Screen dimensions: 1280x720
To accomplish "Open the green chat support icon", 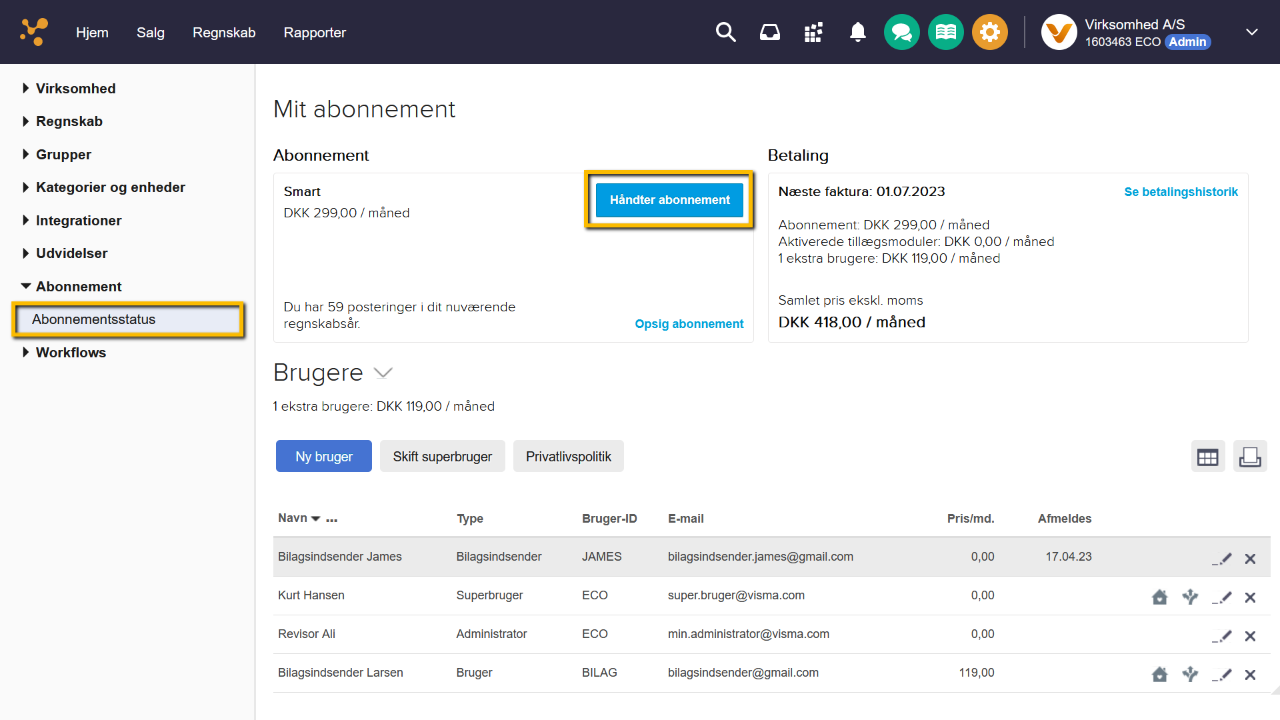I will tap(901, 32).
